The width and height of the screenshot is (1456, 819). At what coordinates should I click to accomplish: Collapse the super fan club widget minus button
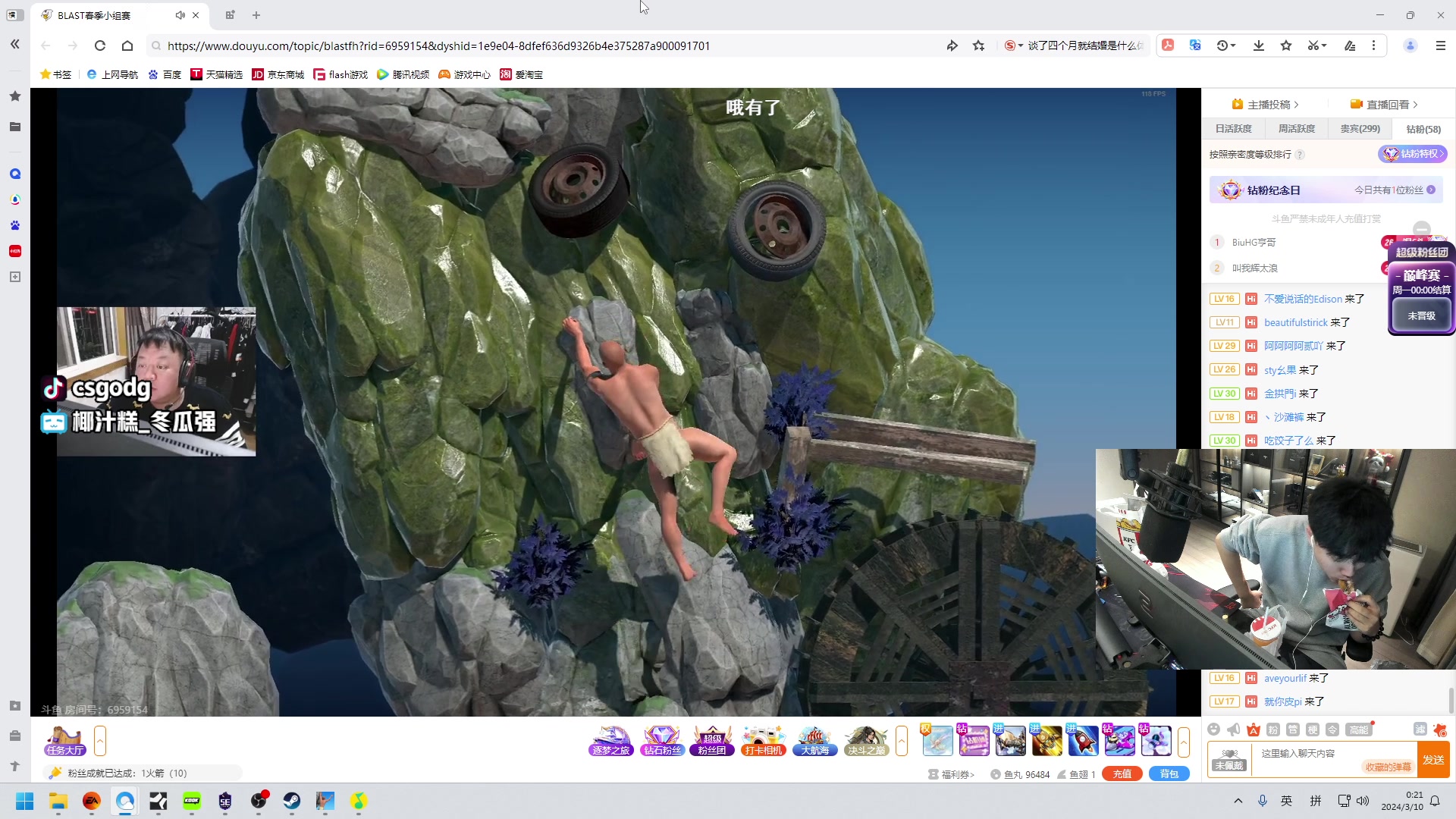(x=1422, y=228)
